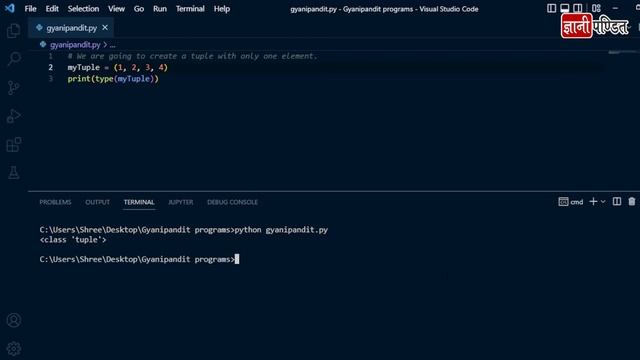
Task: Click the comment on line 1
Action: tap(192, 56)
